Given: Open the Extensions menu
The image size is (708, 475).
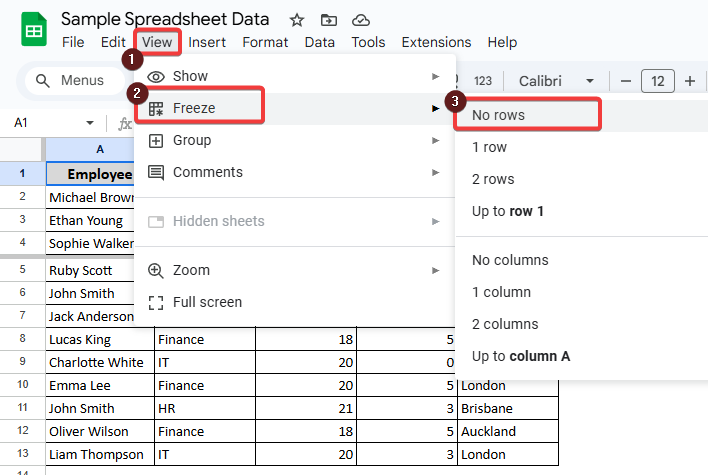Looking at the screenshot, I should click(x=436, y=42).
